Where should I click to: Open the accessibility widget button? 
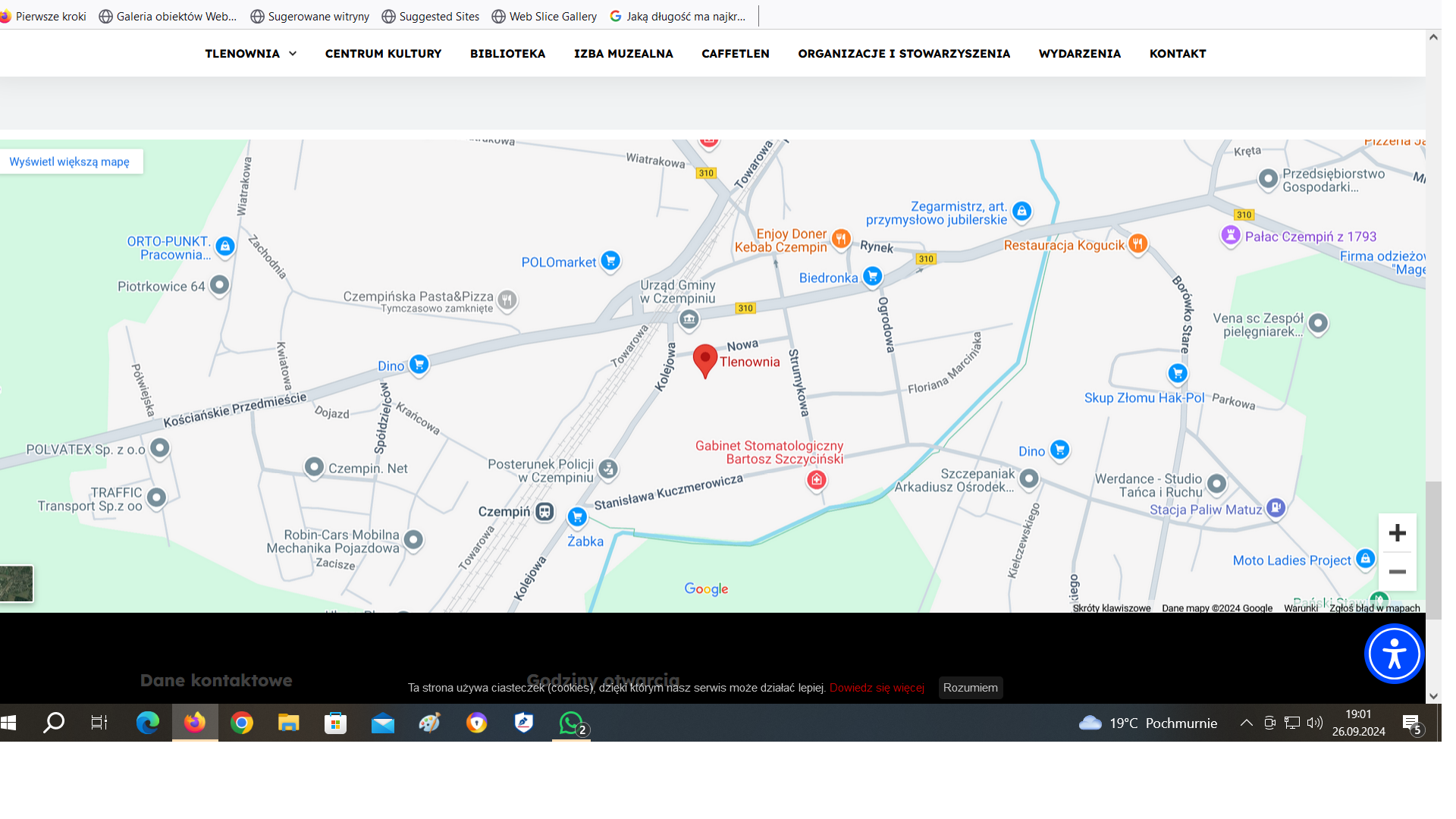(x=1394, y=654)
